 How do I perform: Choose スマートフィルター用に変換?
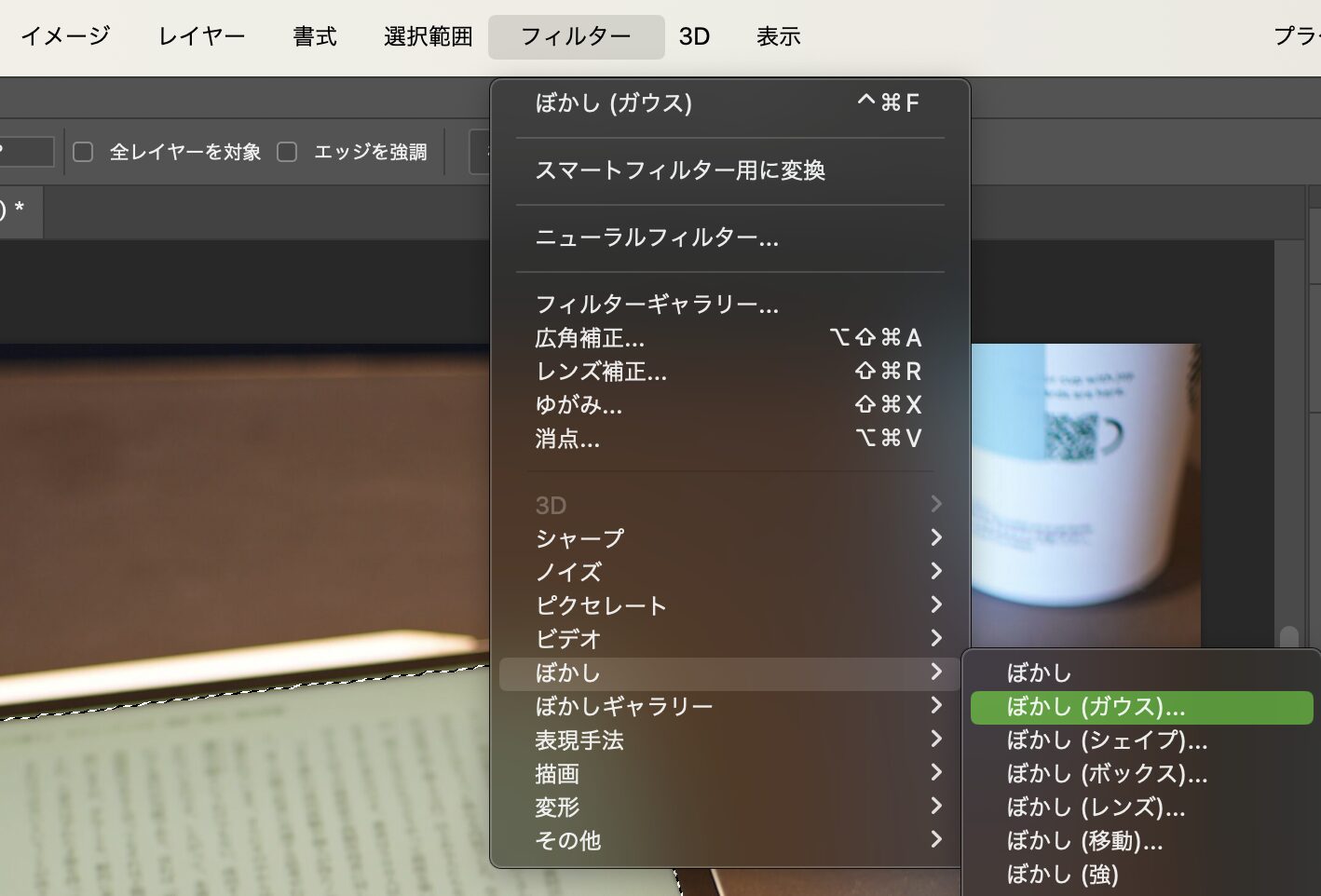click(x=729, y=170)
